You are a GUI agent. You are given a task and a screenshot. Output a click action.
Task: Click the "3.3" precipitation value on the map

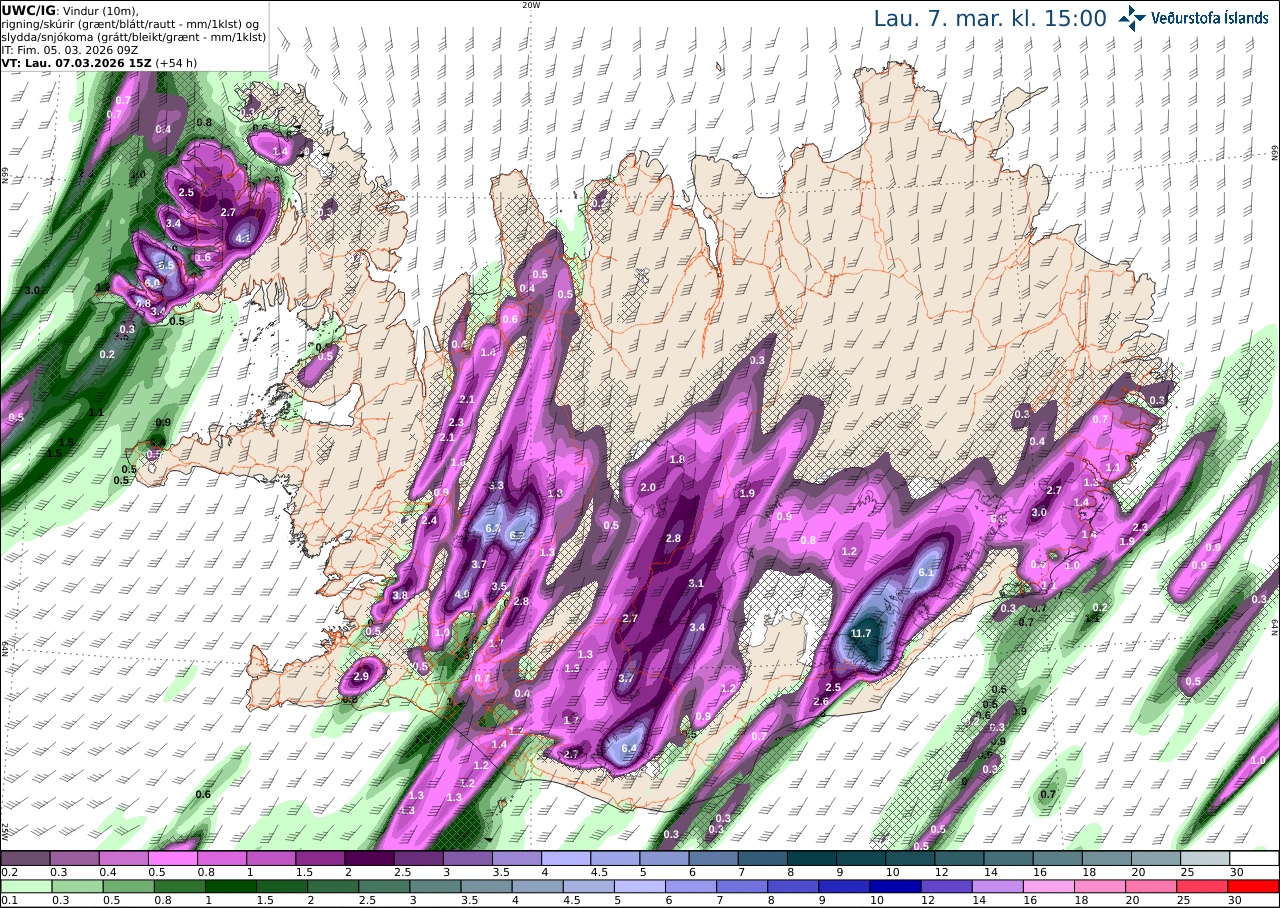[497, 485]
